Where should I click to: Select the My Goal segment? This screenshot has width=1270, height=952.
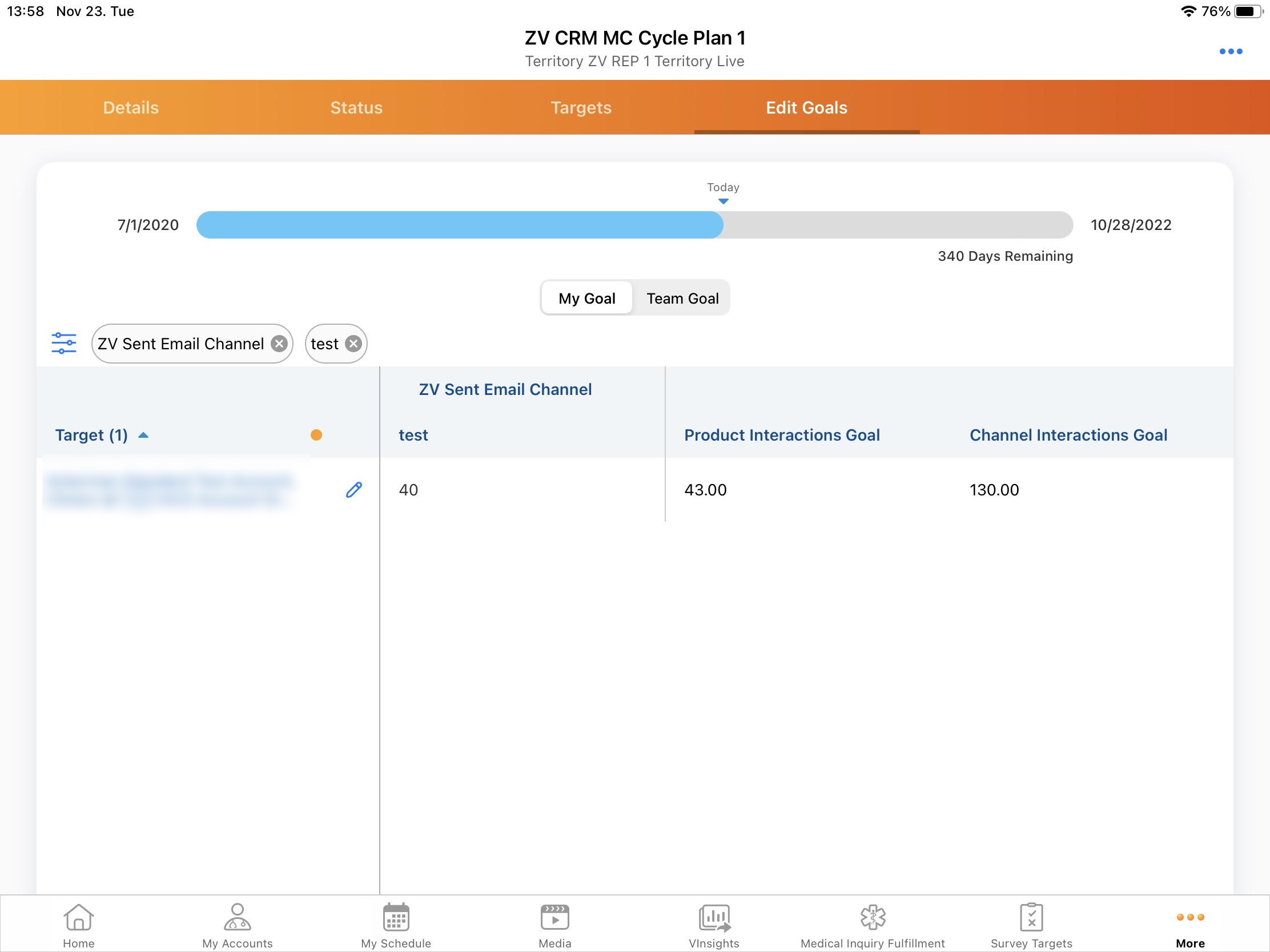point(587,298)
